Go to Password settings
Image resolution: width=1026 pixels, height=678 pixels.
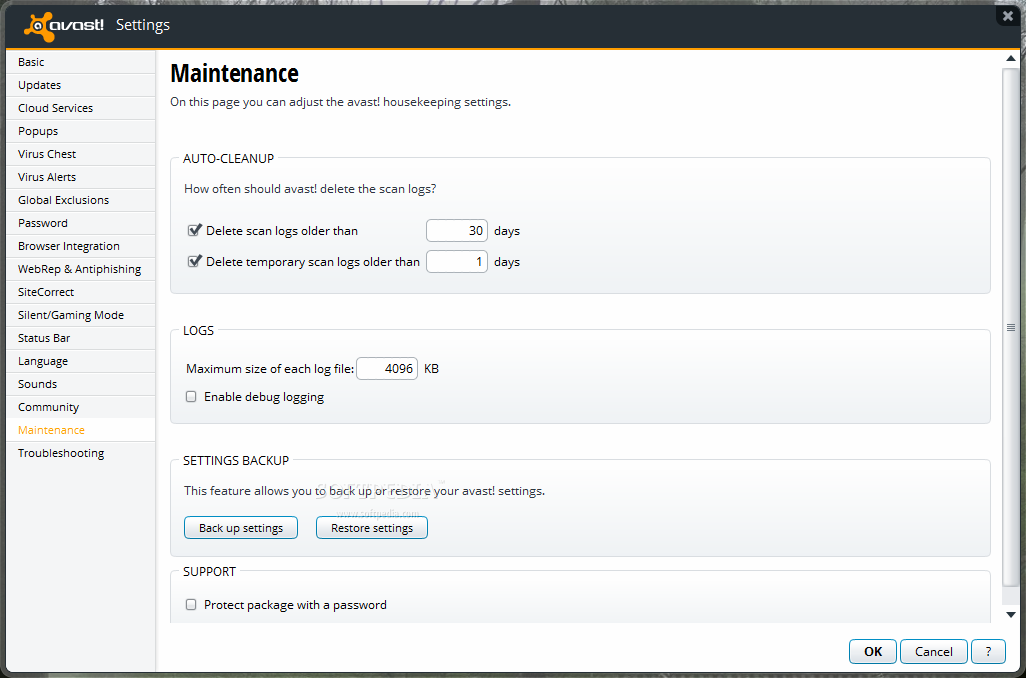(x=81, y=223)
